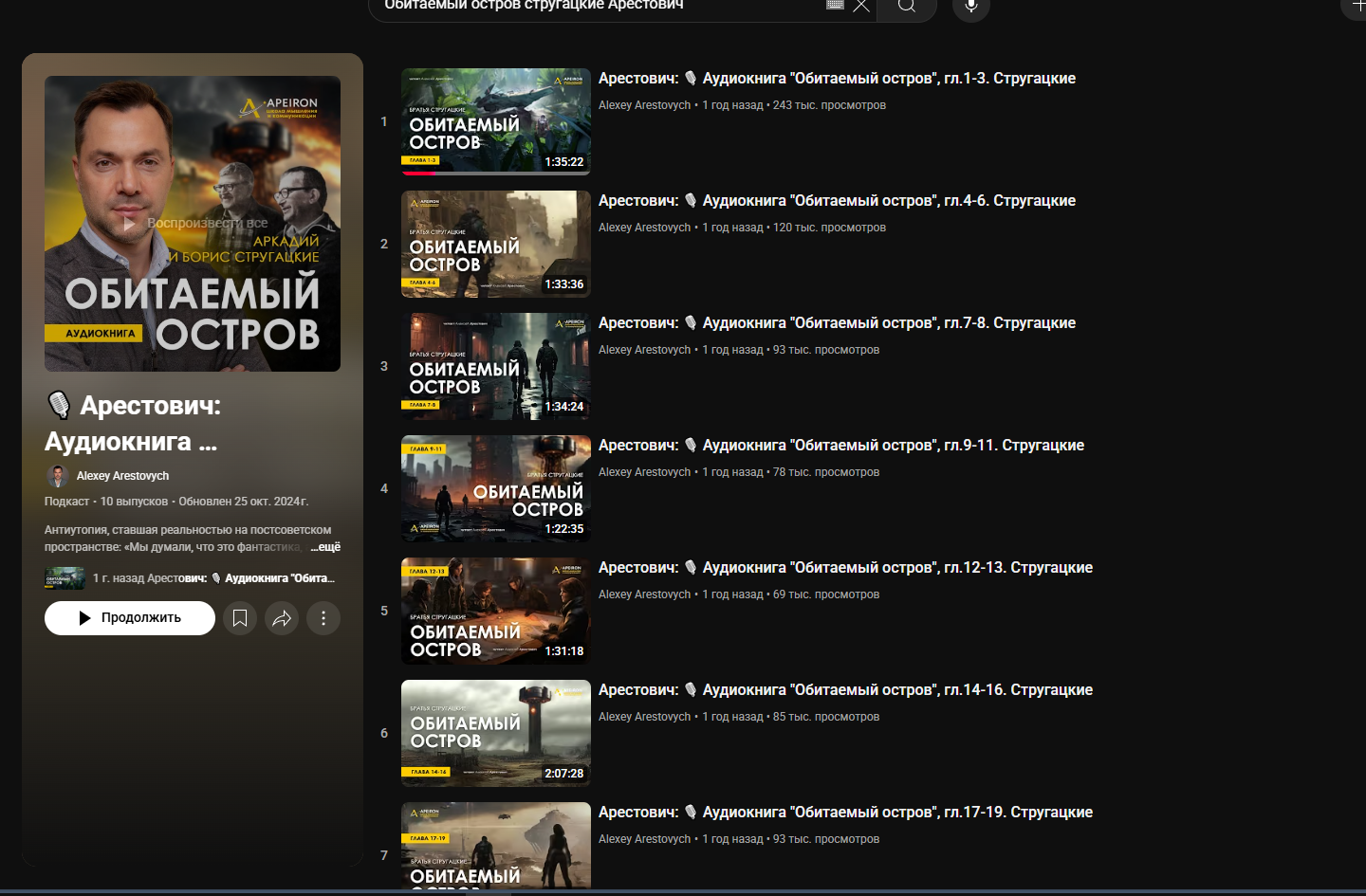Click the voice search microphone icon

click(970, 7)
